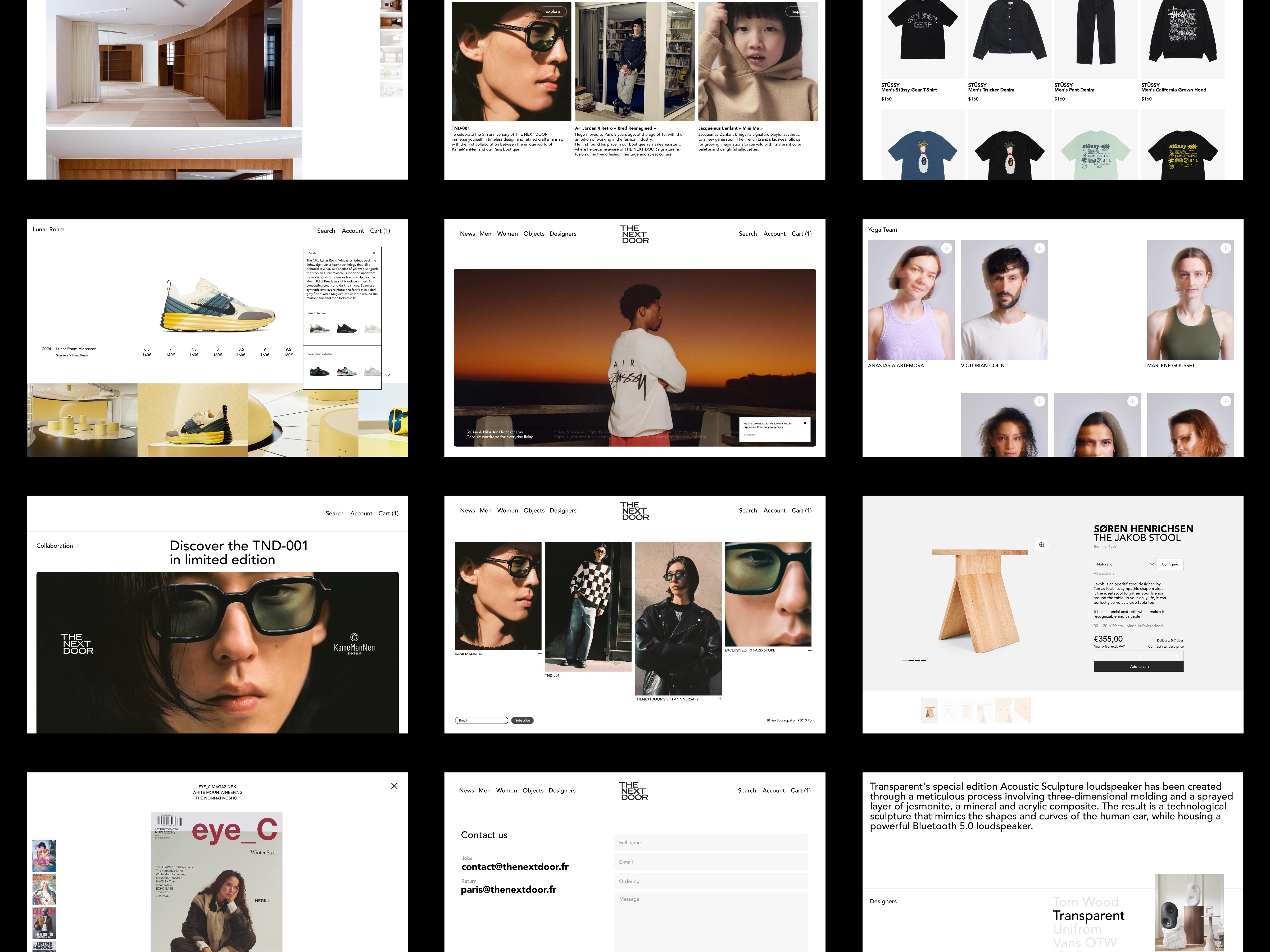Open the View add-ons link
The image size is (1270, 952).
click(x=1104, y=574)
